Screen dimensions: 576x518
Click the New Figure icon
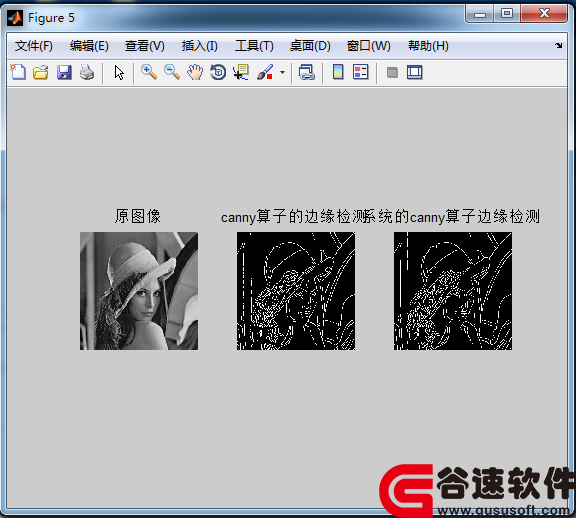tap(18, 72)
